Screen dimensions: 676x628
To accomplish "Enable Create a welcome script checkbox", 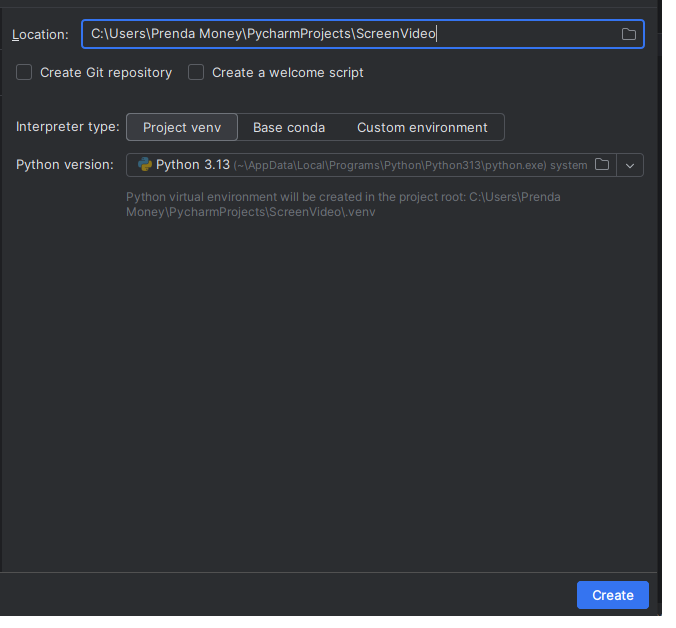I will point(196,72).
